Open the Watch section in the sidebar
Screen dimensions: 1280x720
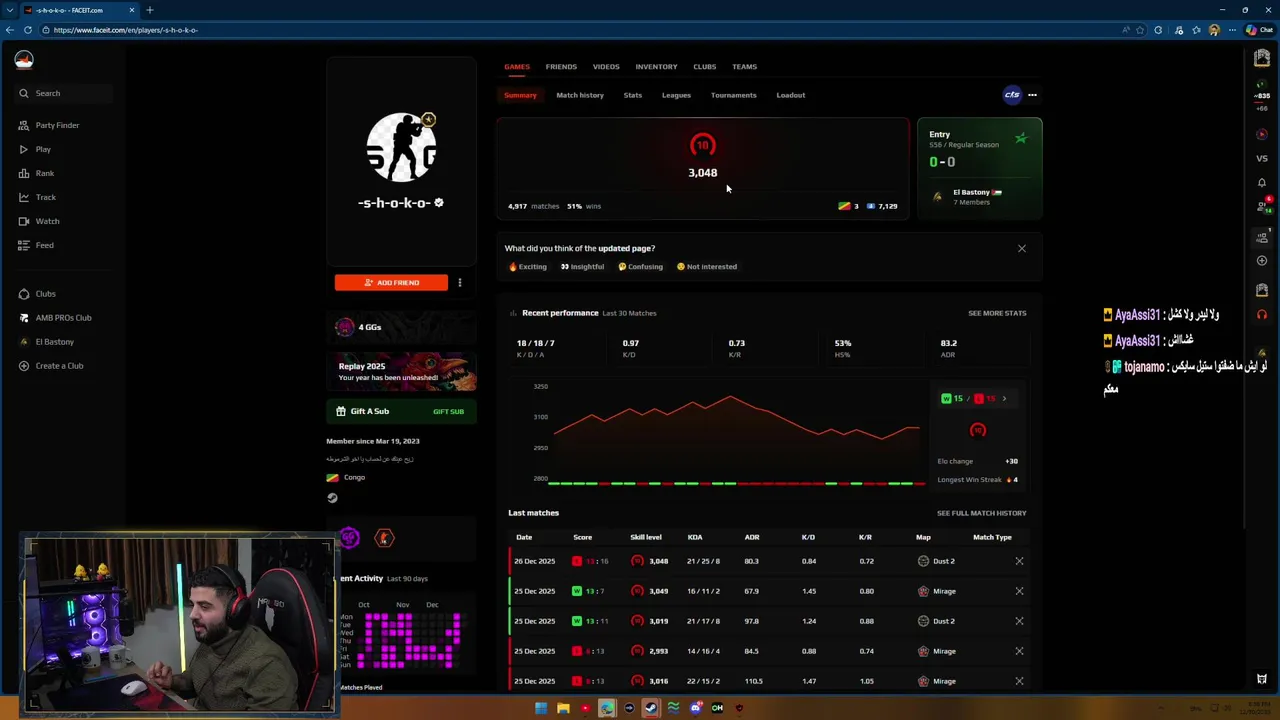pos(38,221)
